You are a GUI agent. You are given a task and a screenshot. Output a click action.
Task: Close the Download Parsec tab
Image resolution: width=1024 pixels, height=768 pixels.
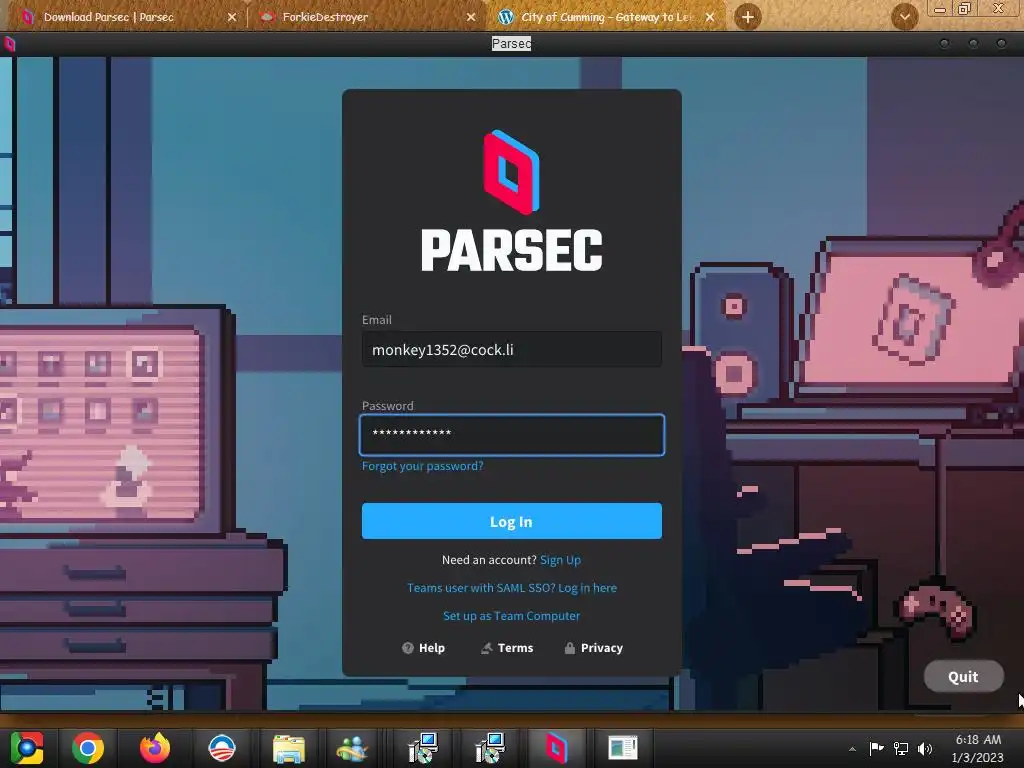coord(232,17)
